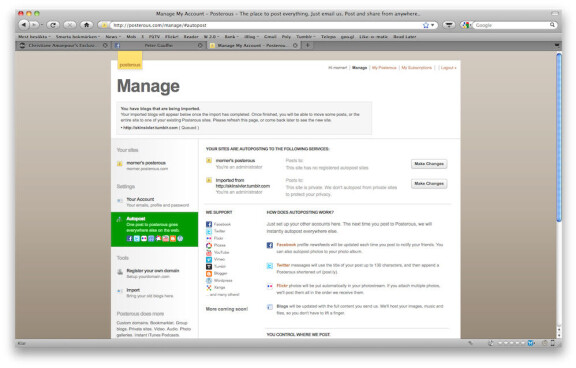Reload the page with the refresh button
The height and width of the screenshot is (368, 576).
53,25
